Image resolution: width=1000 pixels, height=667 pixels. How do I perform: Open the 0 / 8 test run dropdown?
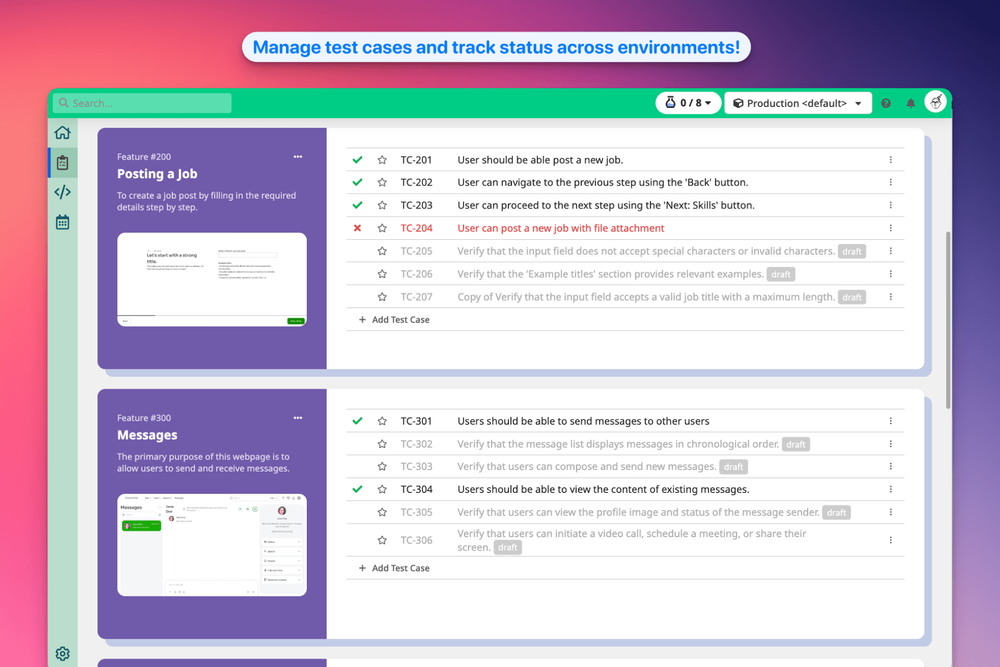click(688, 103)
